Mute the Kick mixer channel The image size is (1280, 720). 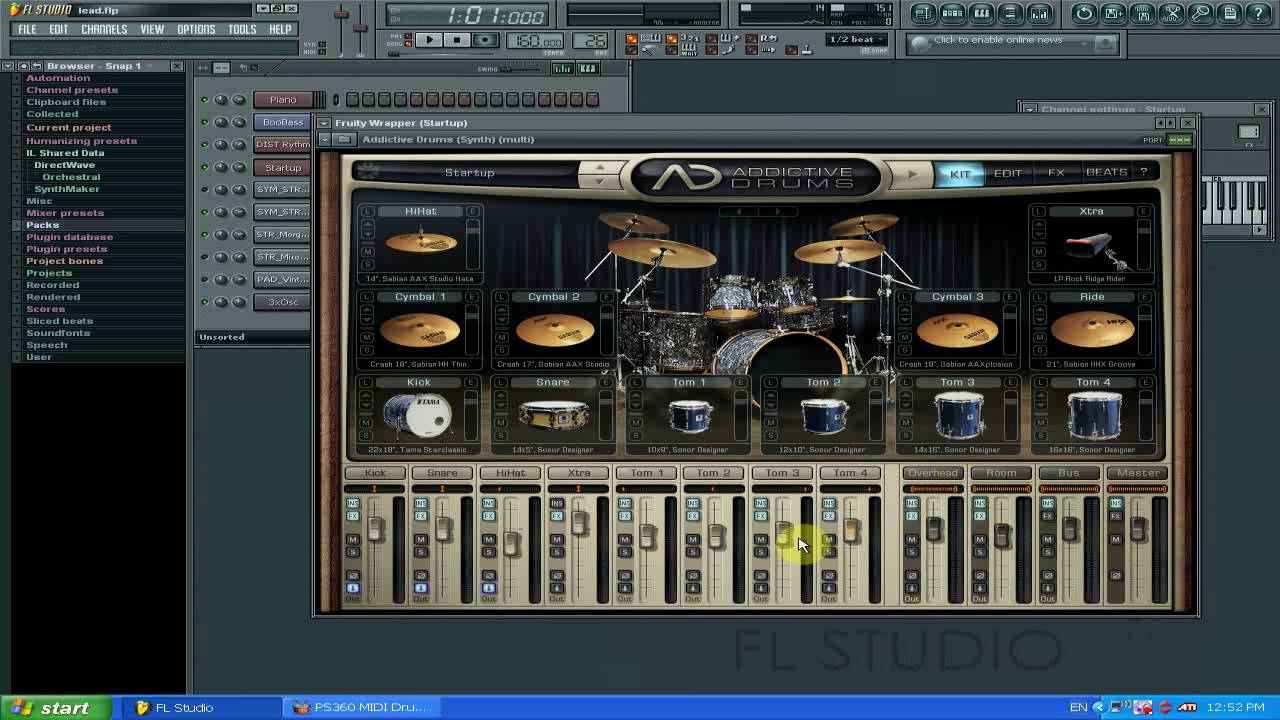(352, 540)
